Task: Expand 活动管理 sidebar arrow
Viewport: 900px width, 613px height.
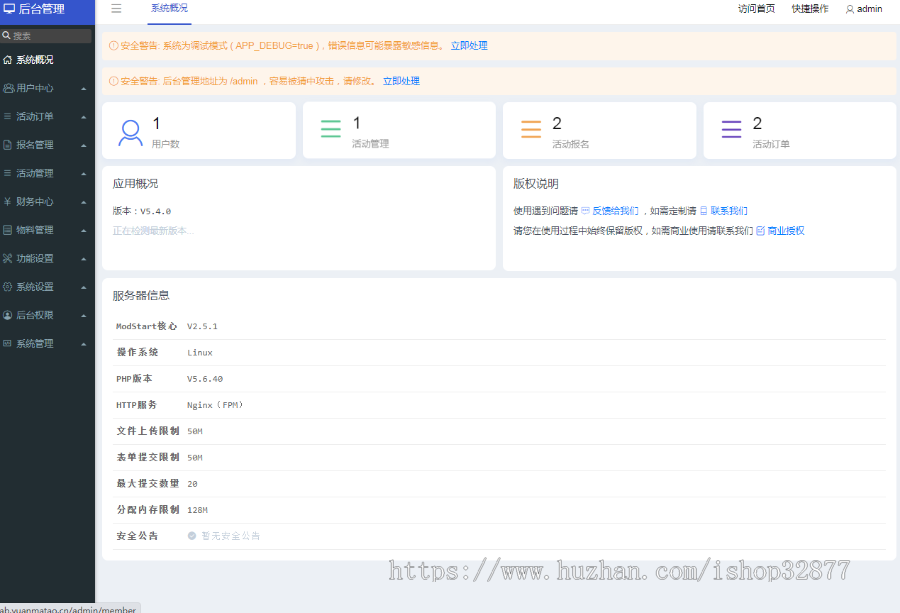Action: pyautogui.click(x=84, y=174)
